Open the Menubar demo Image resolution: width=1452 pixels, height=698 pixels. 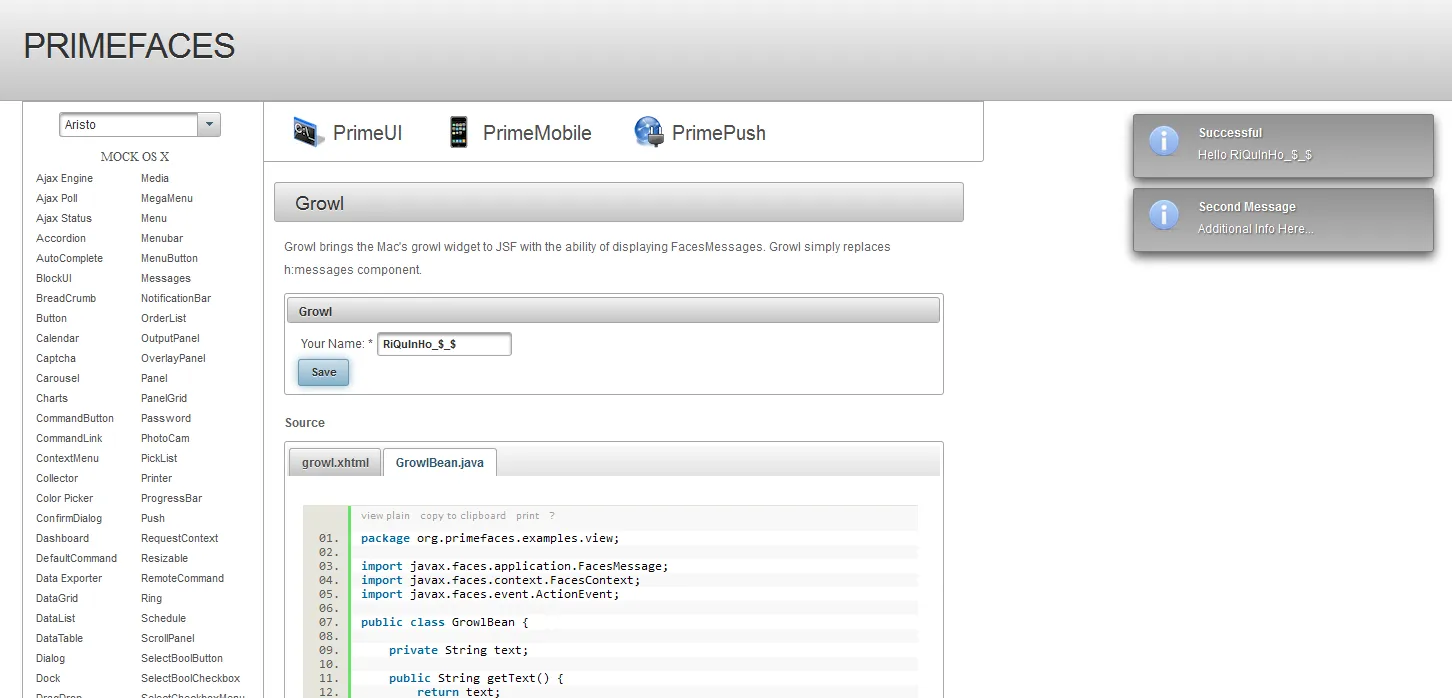(x=162, y=238)
